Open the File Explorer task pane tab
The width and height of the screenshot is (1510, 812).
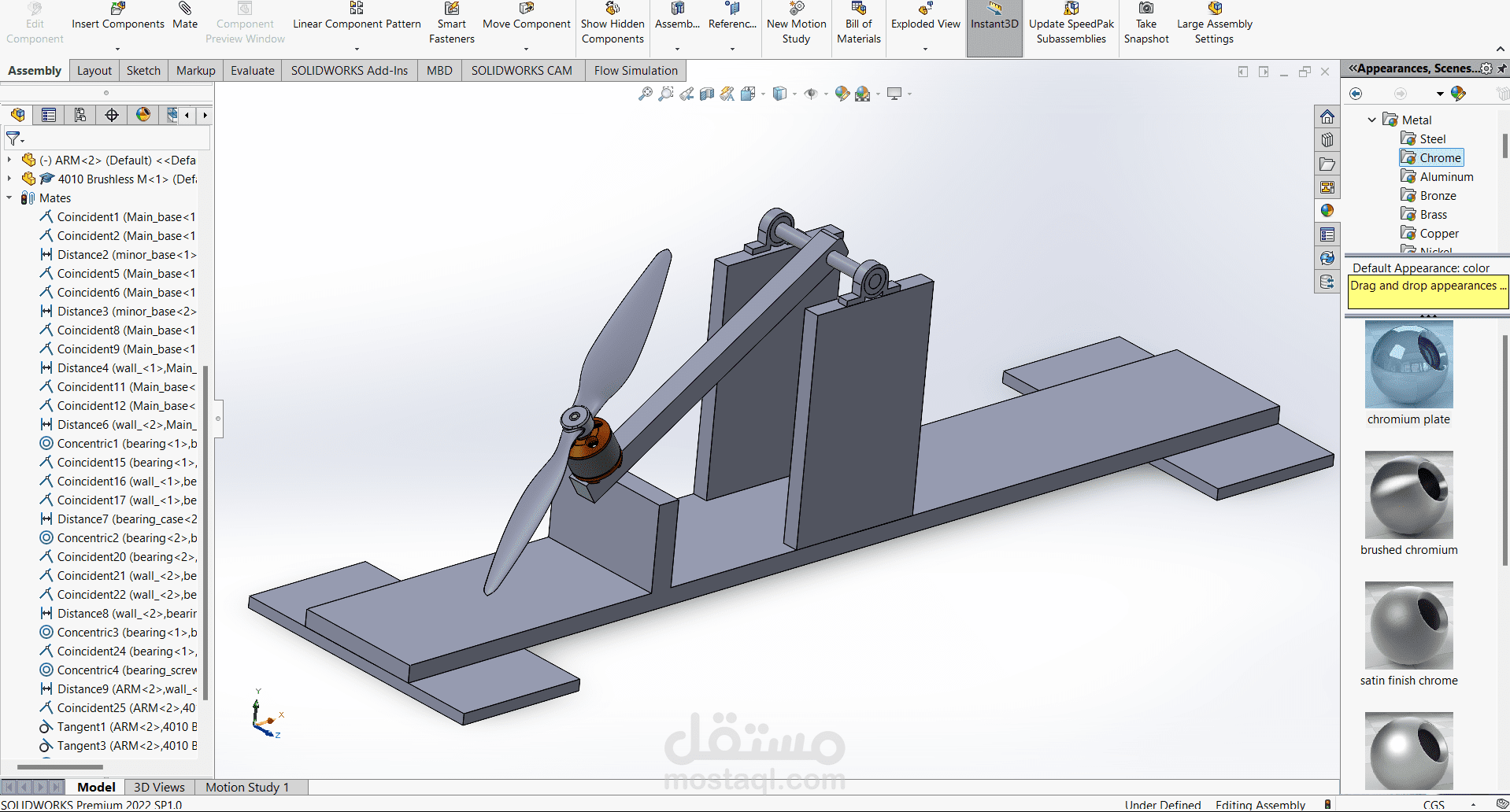(x=1327, y=164)
